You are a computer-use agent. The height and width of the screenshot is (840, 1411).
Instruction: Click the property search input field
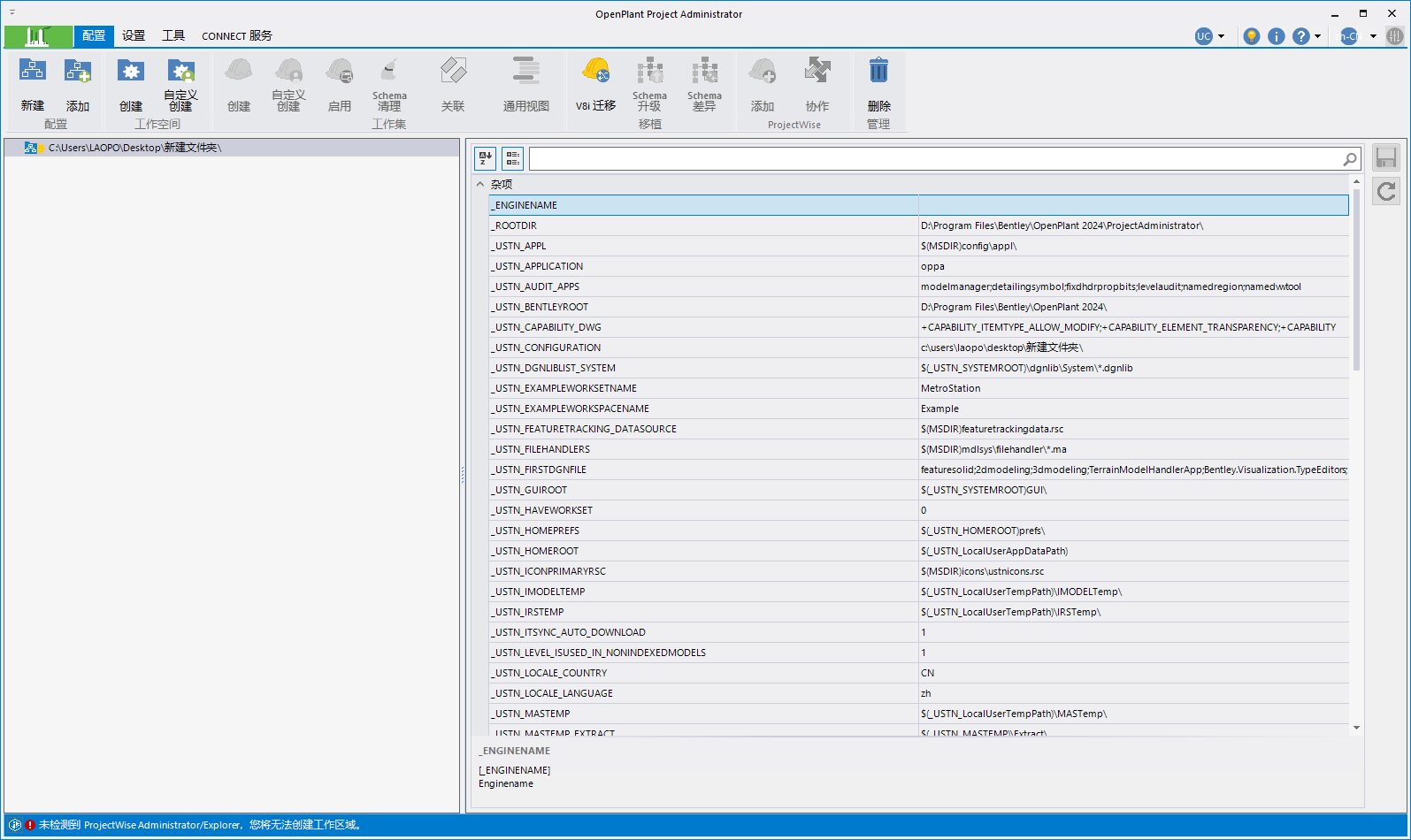935,159
